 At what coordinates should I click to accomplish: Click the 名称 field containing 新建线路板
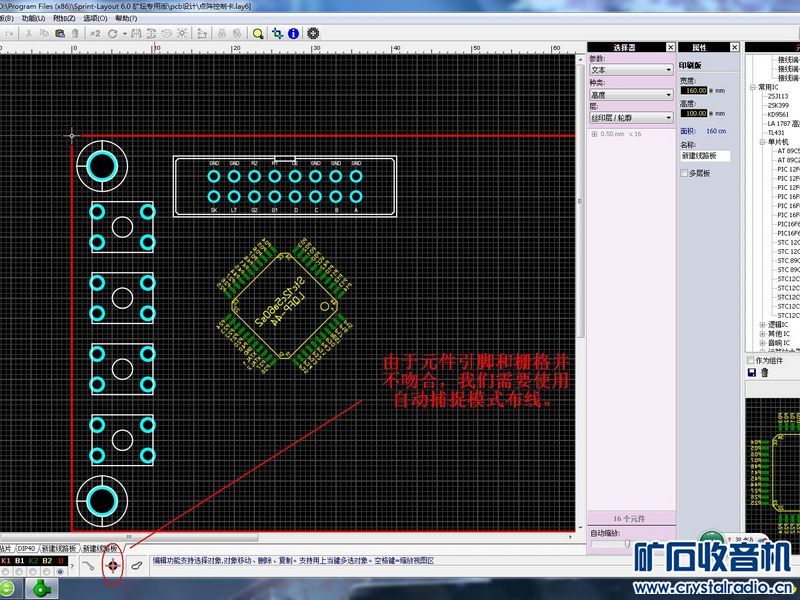click(705, 156)
